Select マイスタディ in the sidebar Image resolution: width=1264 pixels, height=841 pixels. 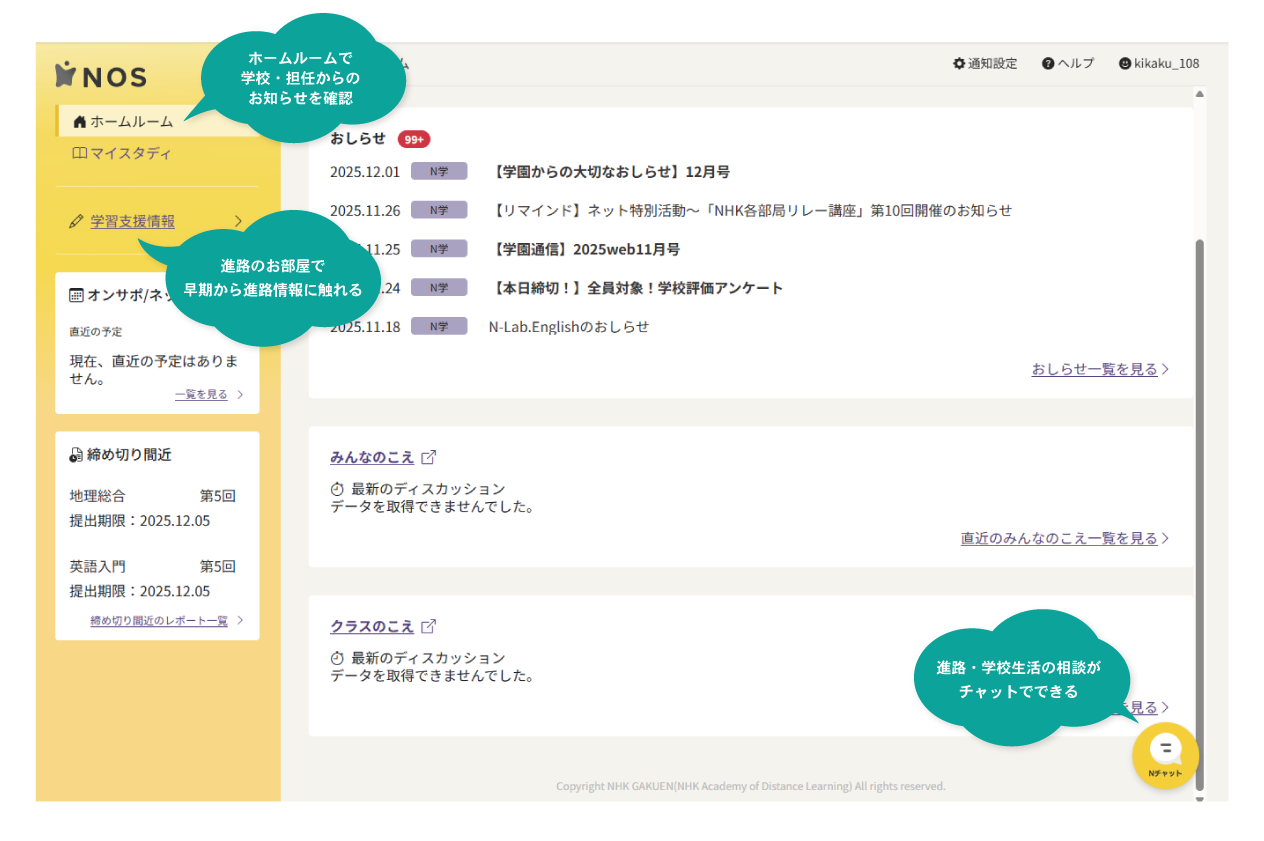[x=130, y=154]
